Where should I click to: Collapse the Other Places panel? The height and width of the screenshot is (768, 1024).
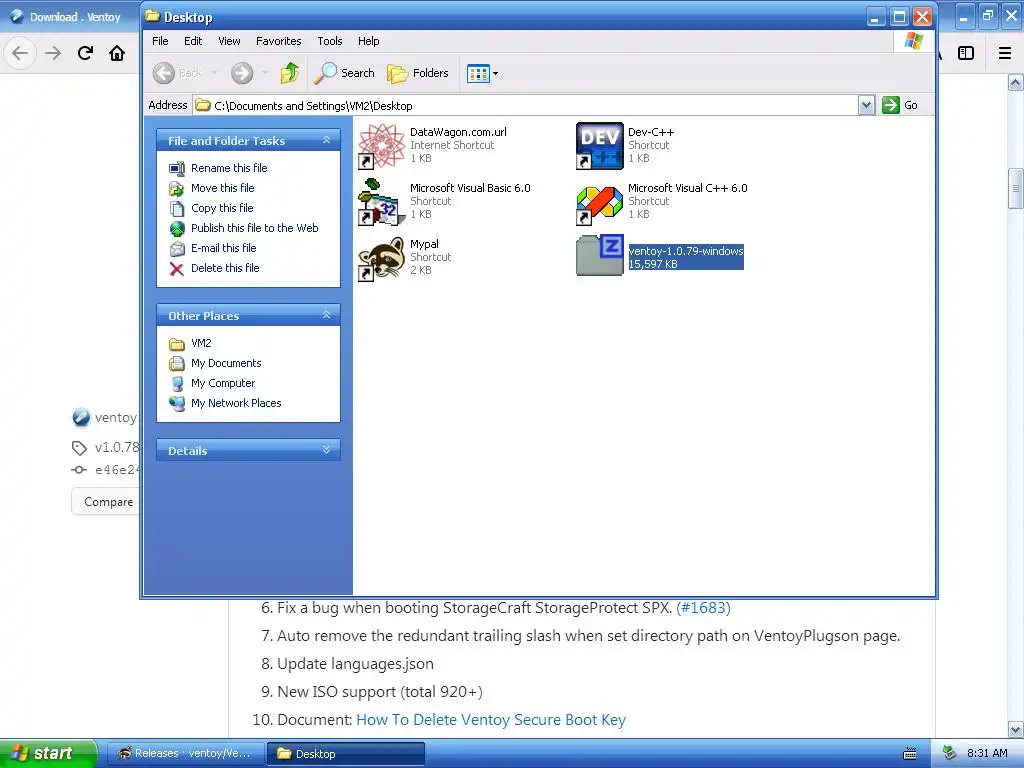click(327, 315)
